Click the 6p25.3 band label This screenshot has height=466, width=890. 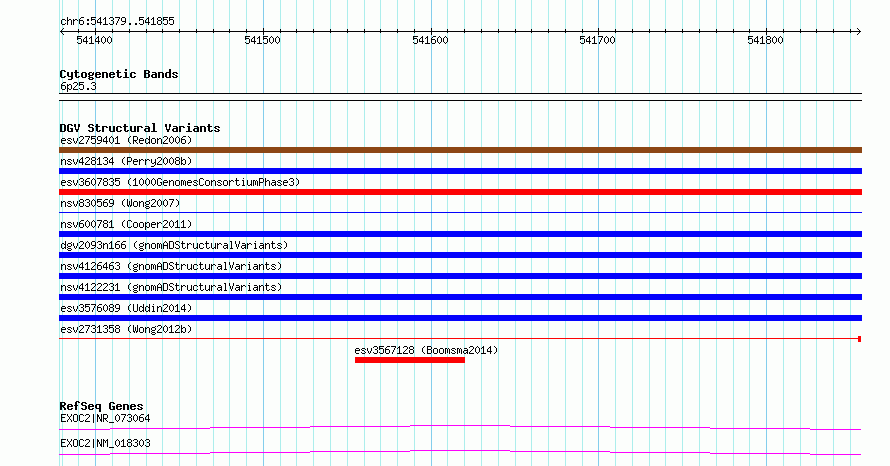pyautogui.click(x=78, y=86)
